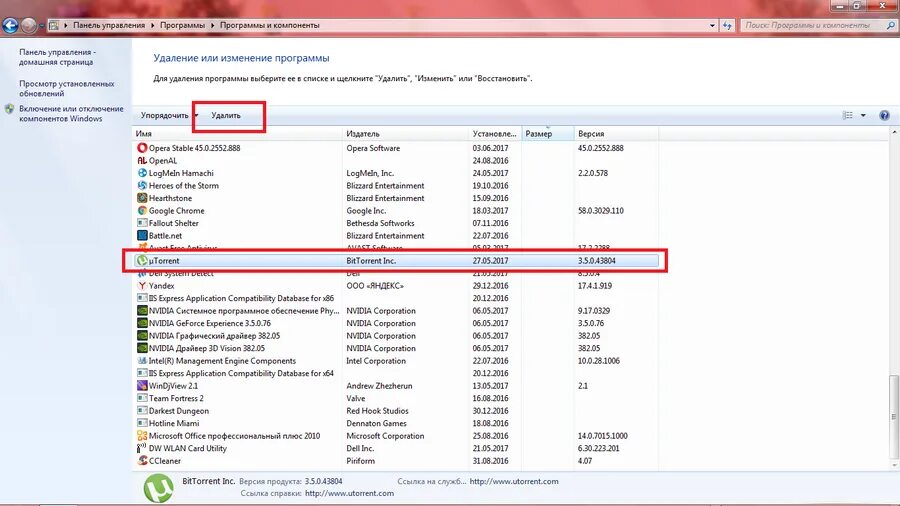900x506 pixels.
Task: Open the Упорядочить dropdown menu
Action: click(x=169, y=115)
